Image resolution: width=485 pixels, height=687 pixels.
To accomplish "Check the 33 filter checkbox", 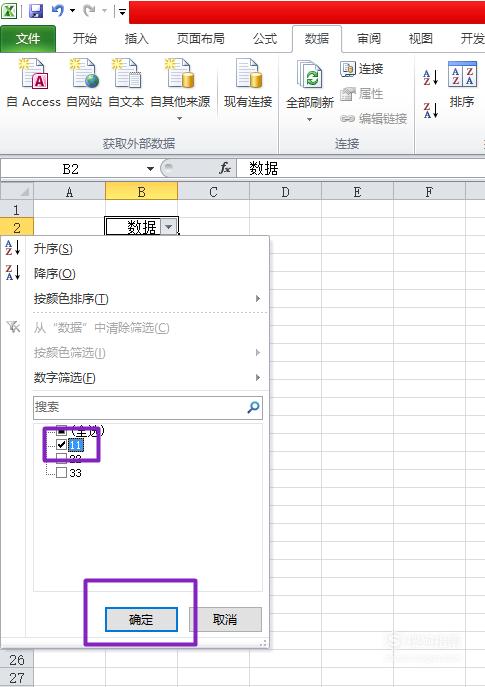I will [x=62, y=473].
